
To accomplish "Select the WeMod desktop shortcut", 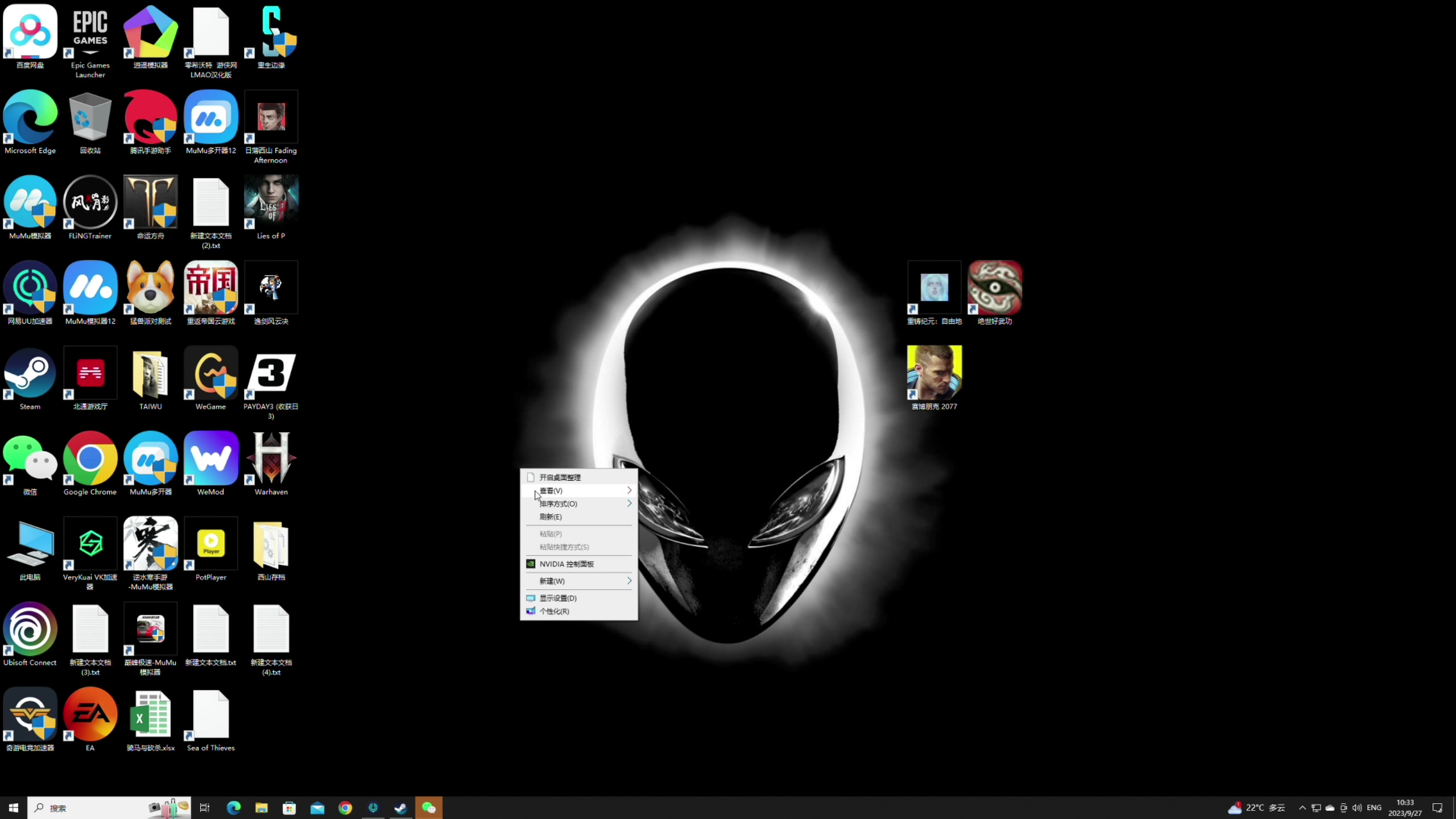I will pos(211,464).
